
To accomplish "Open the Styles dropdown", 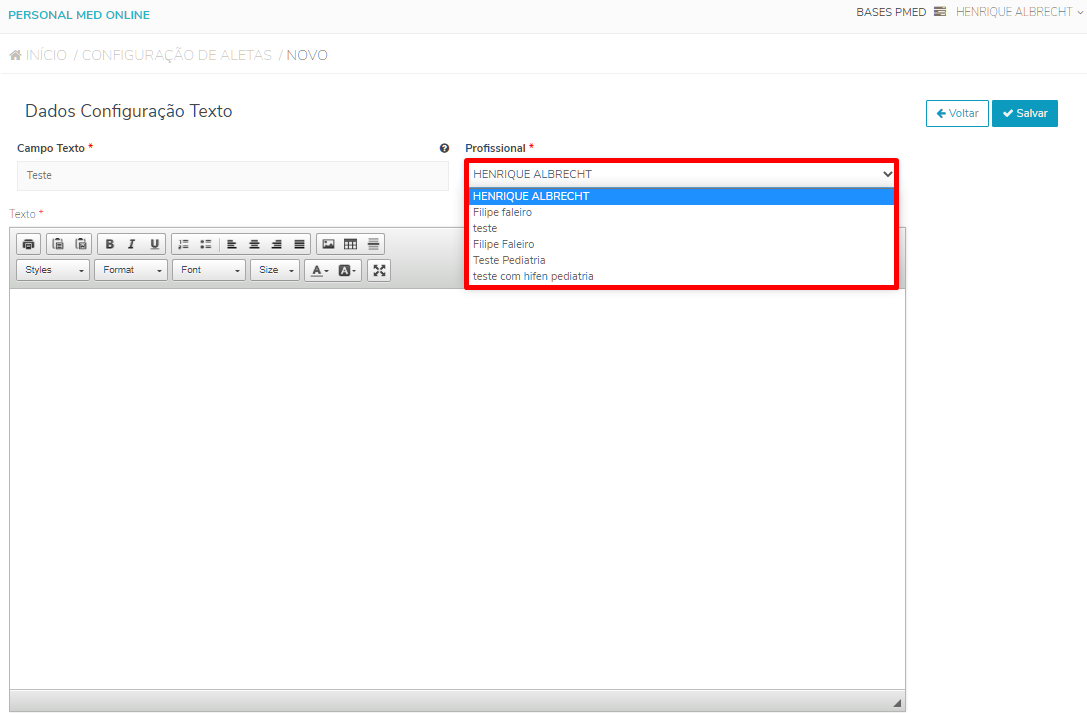I will pos(53,270).
